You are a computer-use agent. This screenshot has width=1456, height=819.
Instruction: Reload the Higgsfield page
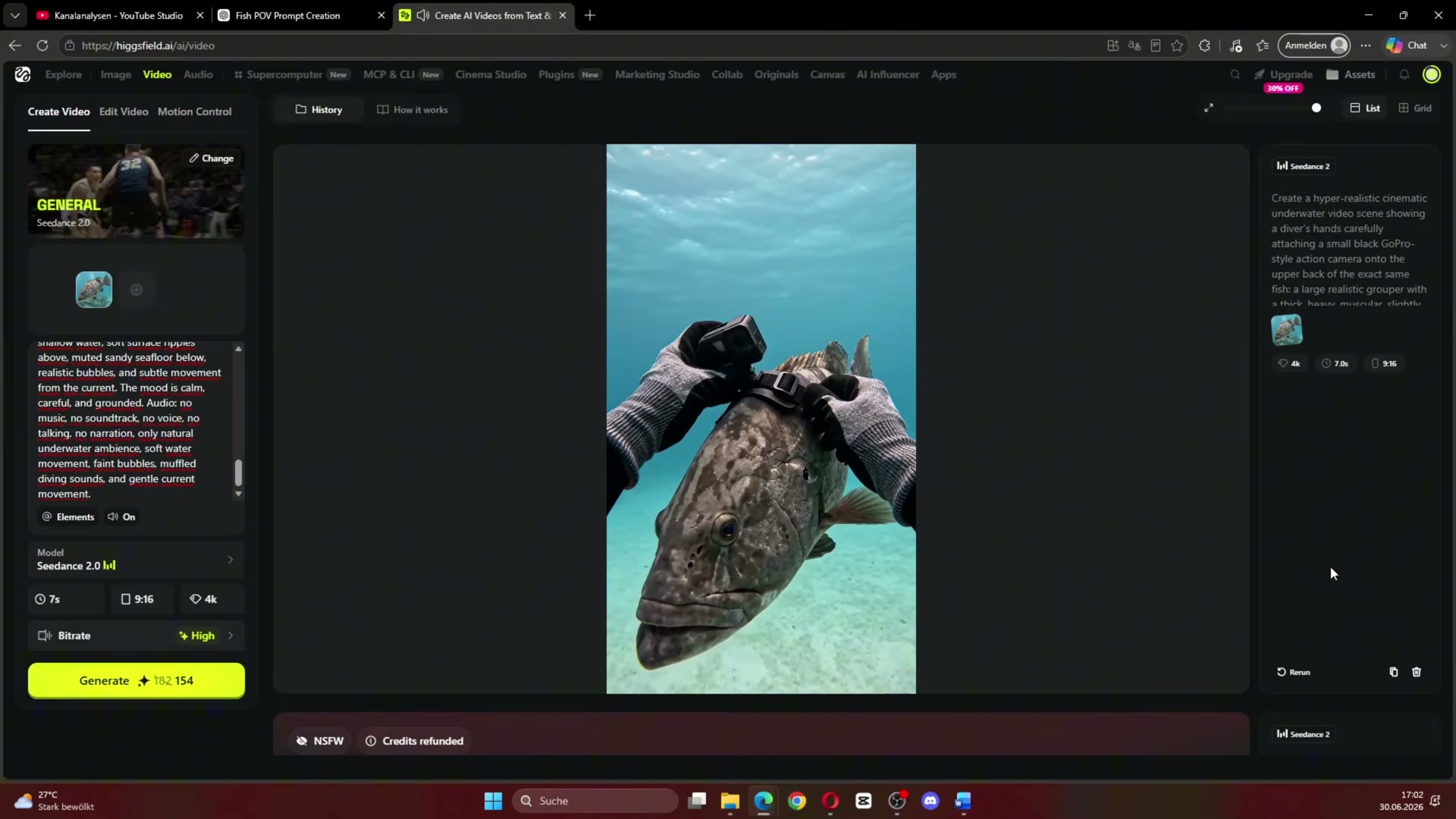point(42,45)
